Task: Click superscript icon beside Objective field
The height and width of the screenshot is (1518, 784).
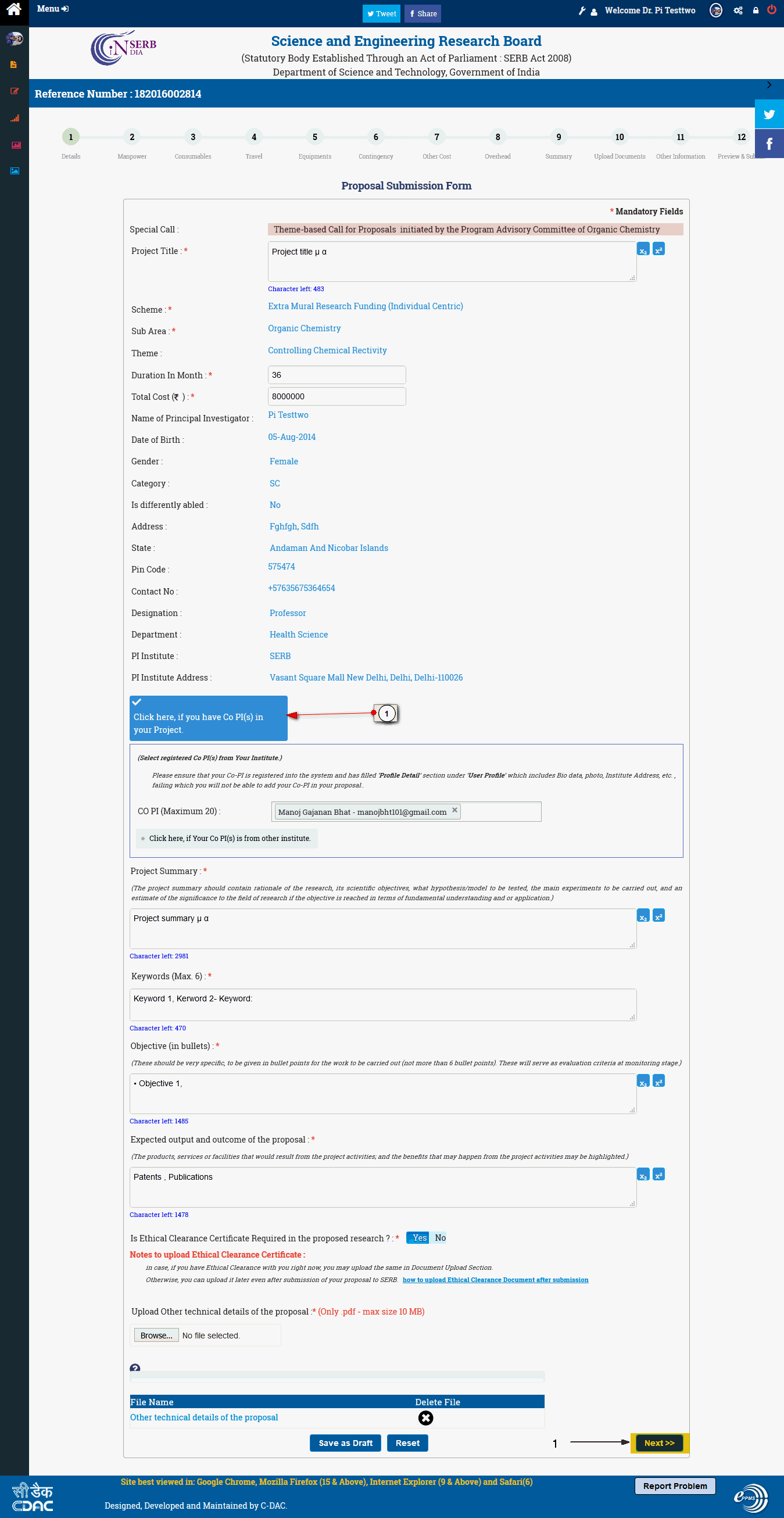Action: [658, 1082]
